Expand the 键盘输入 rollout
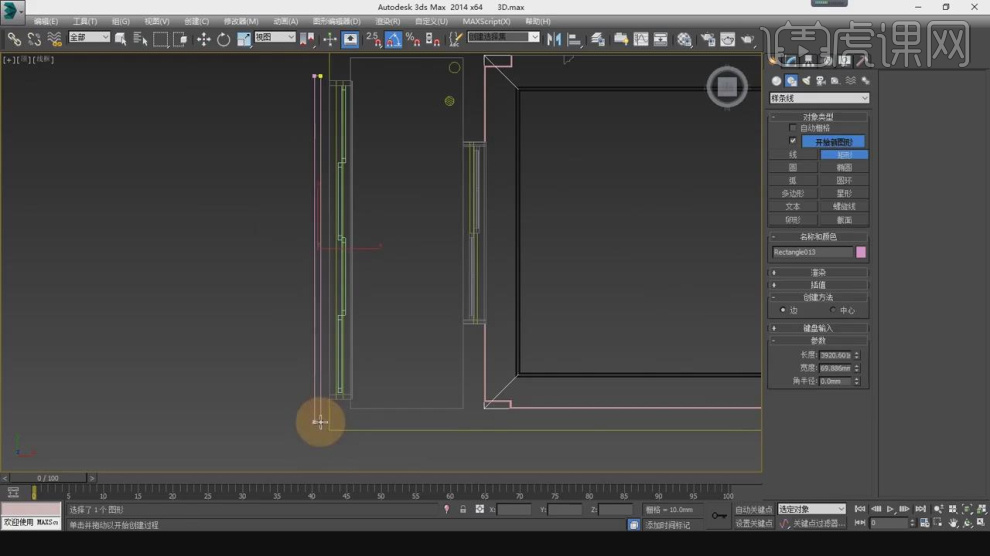Image resolution: width=990 pixels, height=556 pixels. tap(818, 328)
